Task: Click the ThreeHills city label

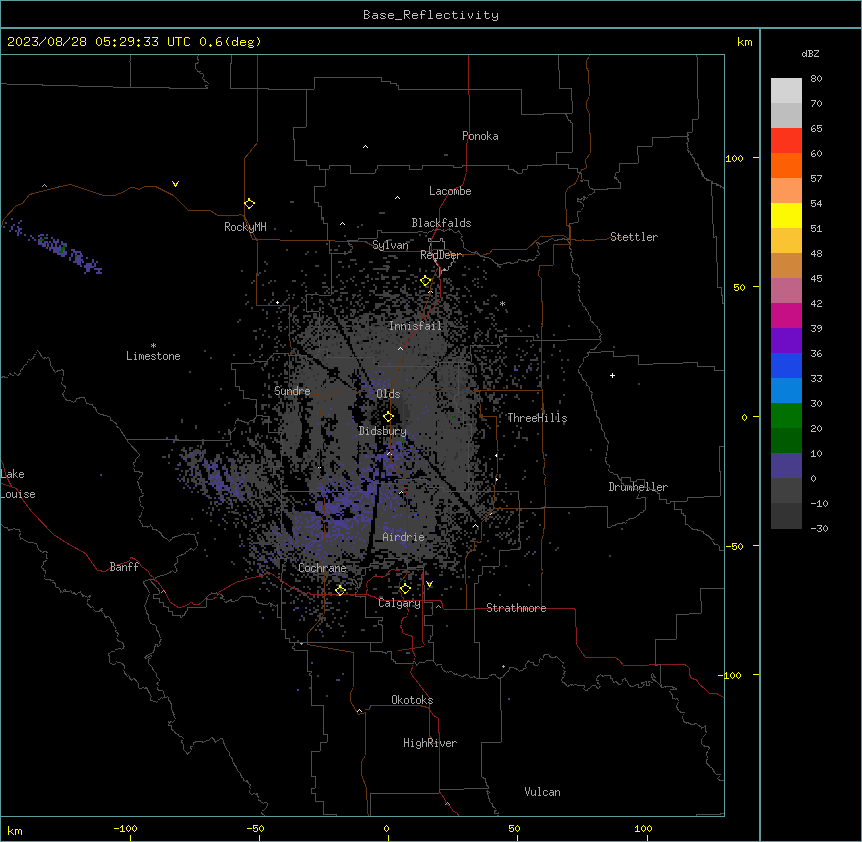Action: (x=537, y=418)
